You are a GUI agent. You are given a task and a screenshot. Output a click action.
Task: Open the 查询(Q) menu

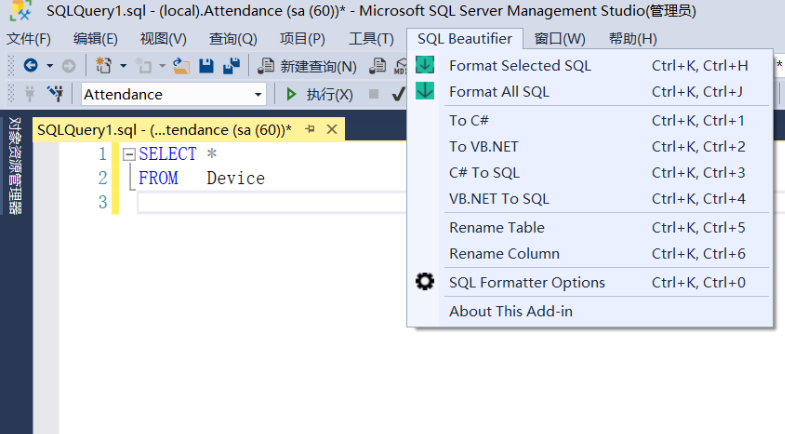pyautogui.click(x=233, y=39)
